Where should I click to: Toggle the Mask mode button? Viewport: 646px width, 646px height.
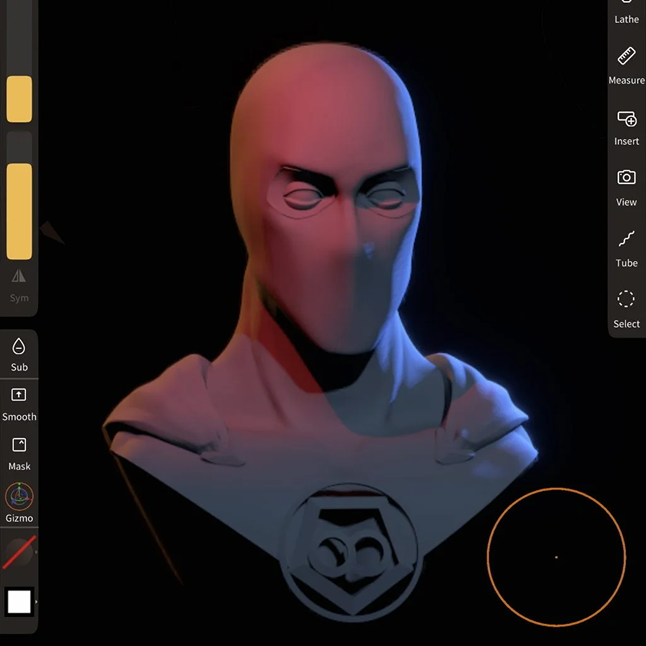point(19,451)
